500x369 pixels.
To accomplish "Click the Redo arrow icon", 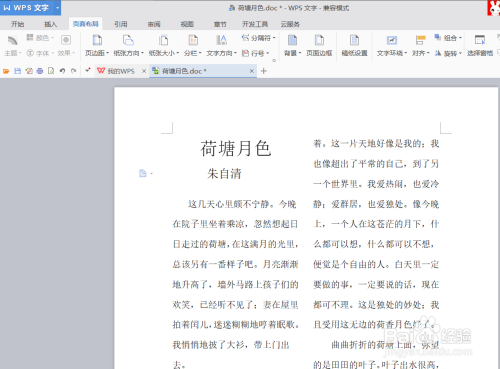I will pos(74,71).
